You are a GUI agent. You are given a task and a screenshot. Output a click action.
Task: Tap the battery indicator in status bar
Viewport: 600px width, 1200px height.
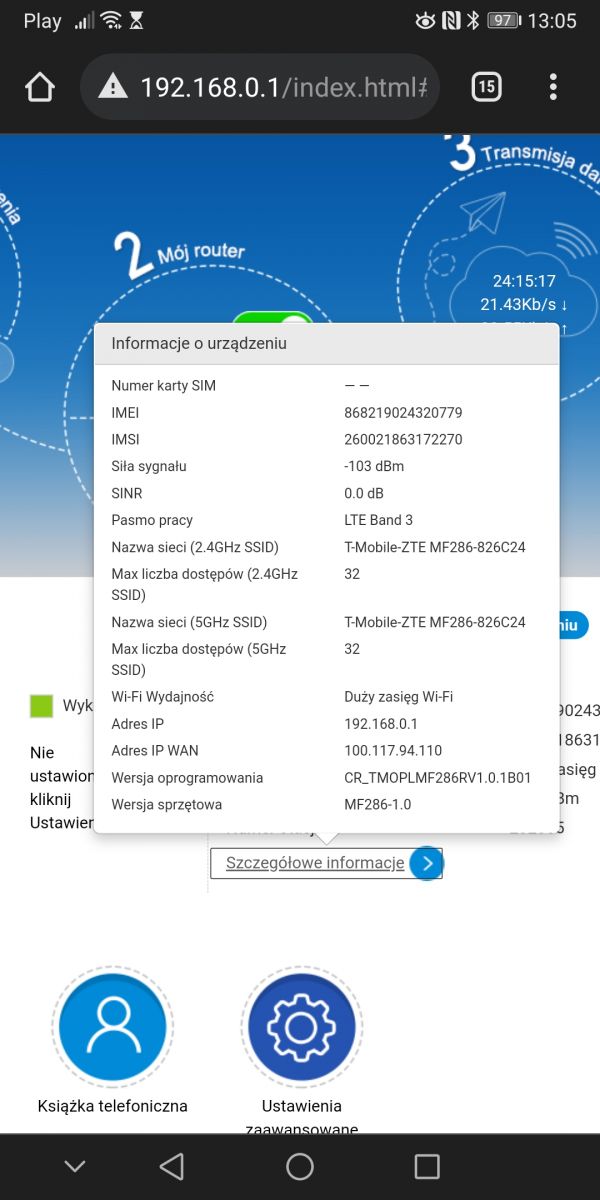(503, 20)
